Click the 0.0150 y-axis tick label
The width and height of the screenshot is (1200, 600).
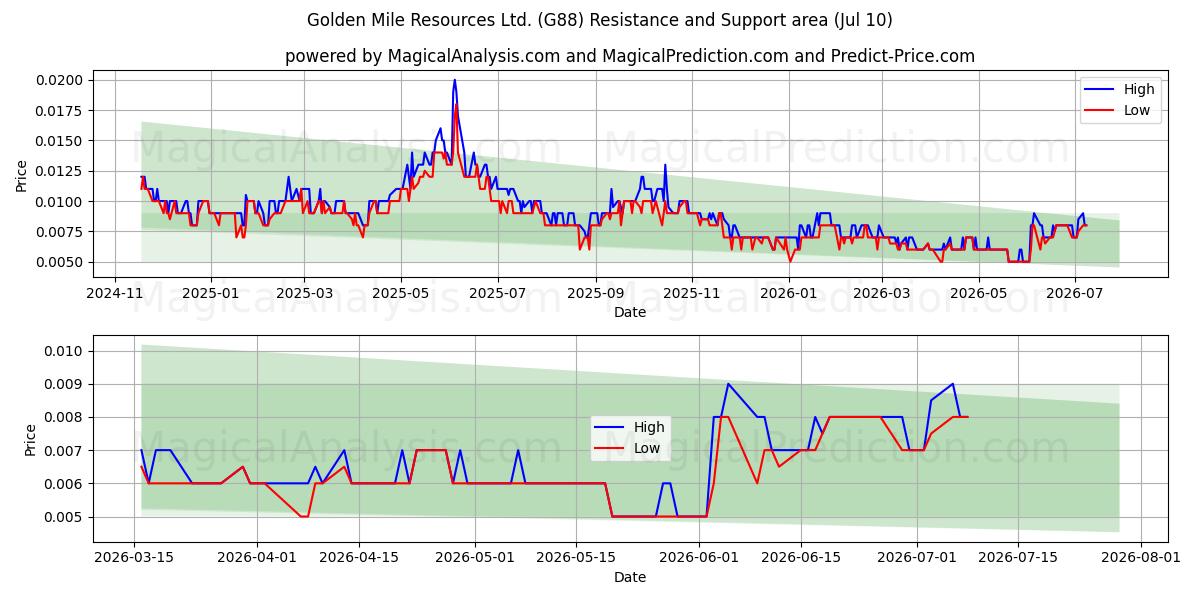pyautogui.click(x=62, y=141)
